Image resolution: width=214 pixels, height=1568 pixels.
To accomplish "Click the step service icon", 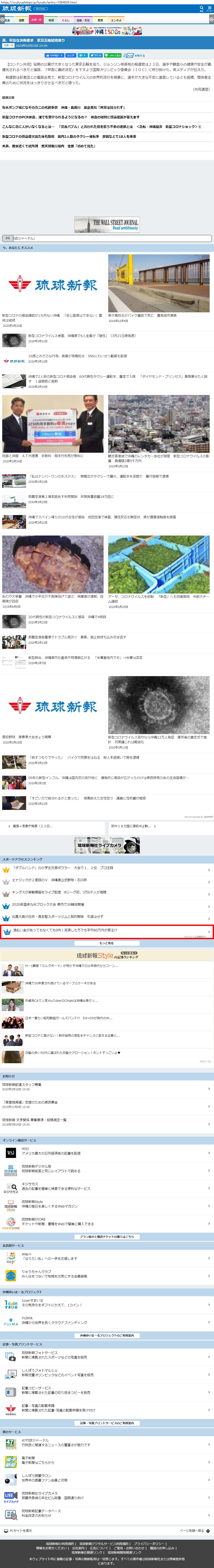I will coord(10,1258).
